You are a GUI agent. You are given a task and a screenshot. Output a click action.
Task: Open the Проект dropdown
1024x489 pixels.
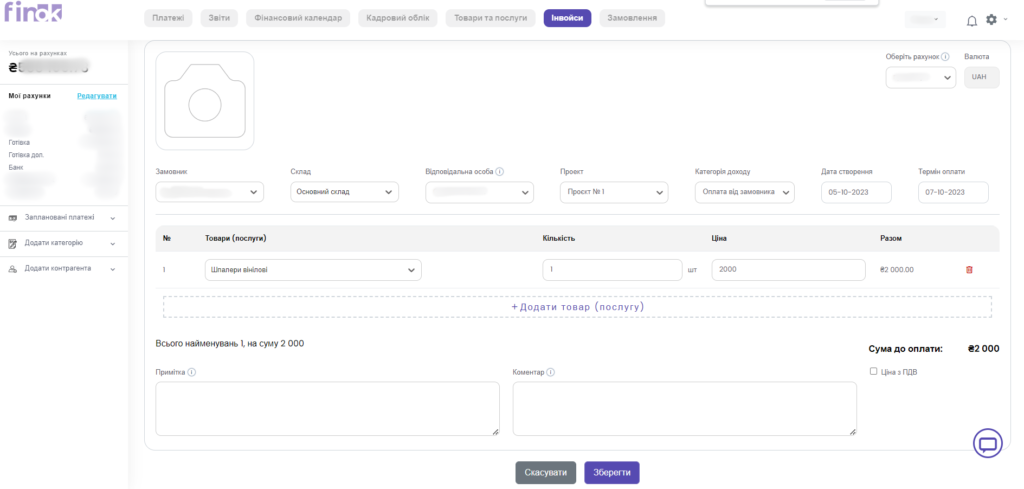[614, 192]
